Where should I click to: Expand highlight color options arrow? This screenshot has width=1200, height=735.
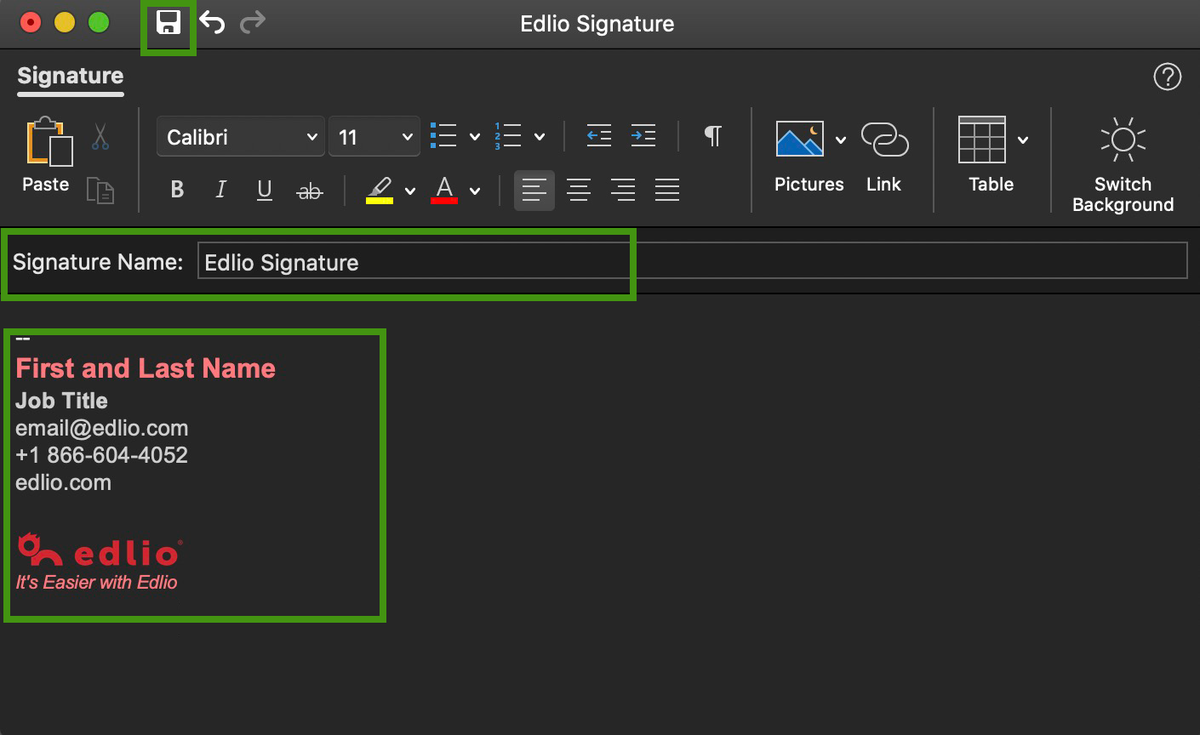click(410, 191)
